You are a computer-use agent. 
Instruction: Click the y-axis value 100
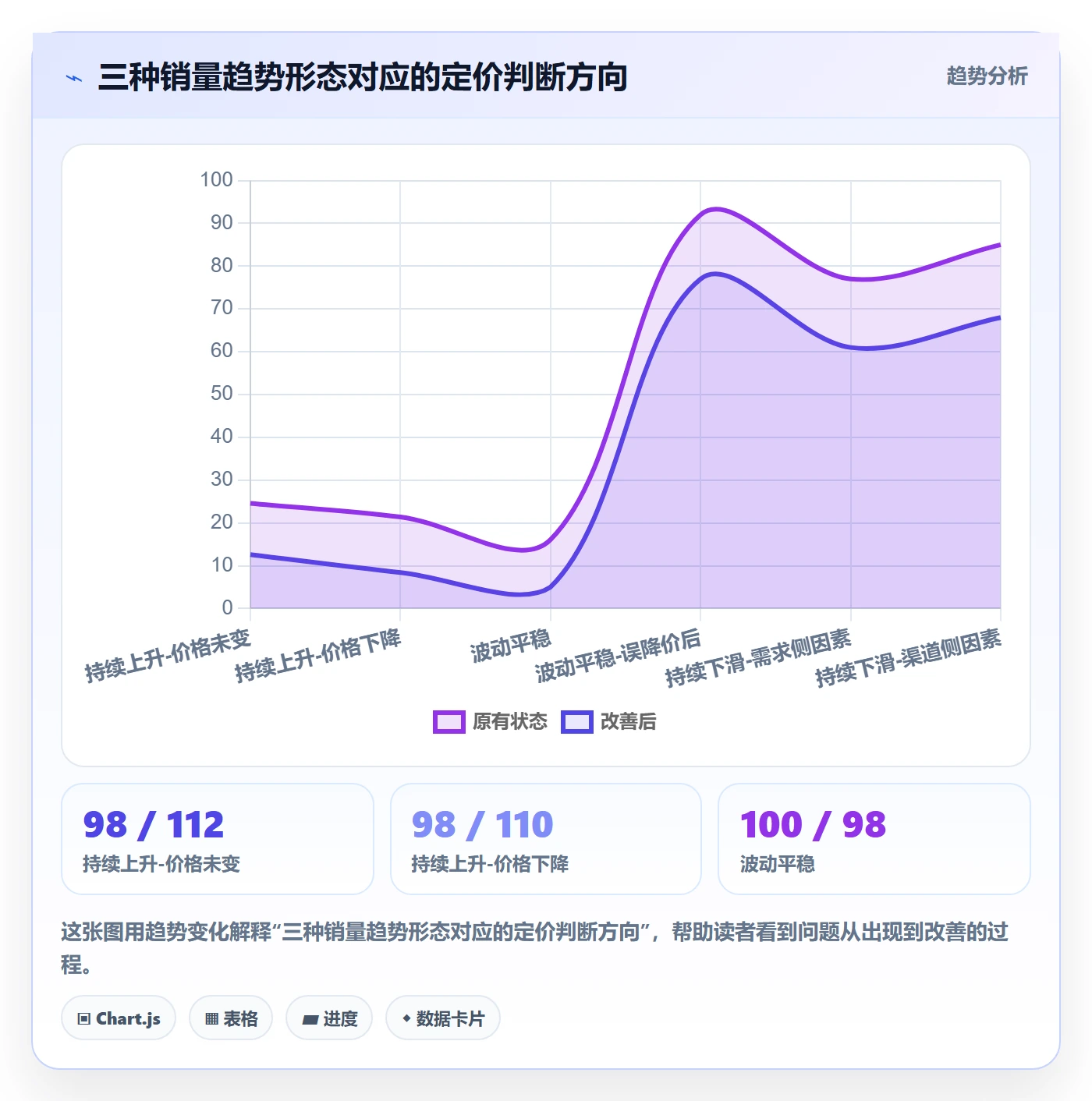pos(216,180)
